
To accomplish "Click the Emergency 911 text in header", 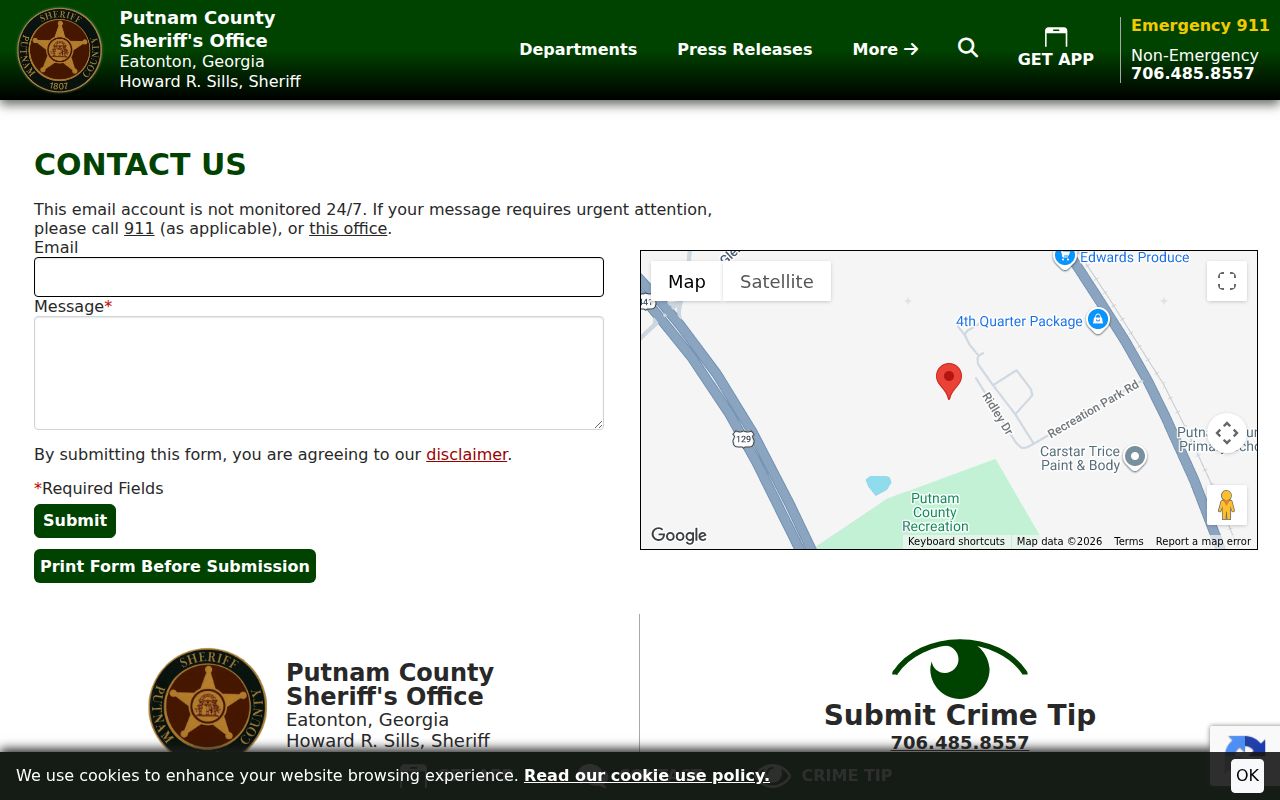I will click(1200, 25).
